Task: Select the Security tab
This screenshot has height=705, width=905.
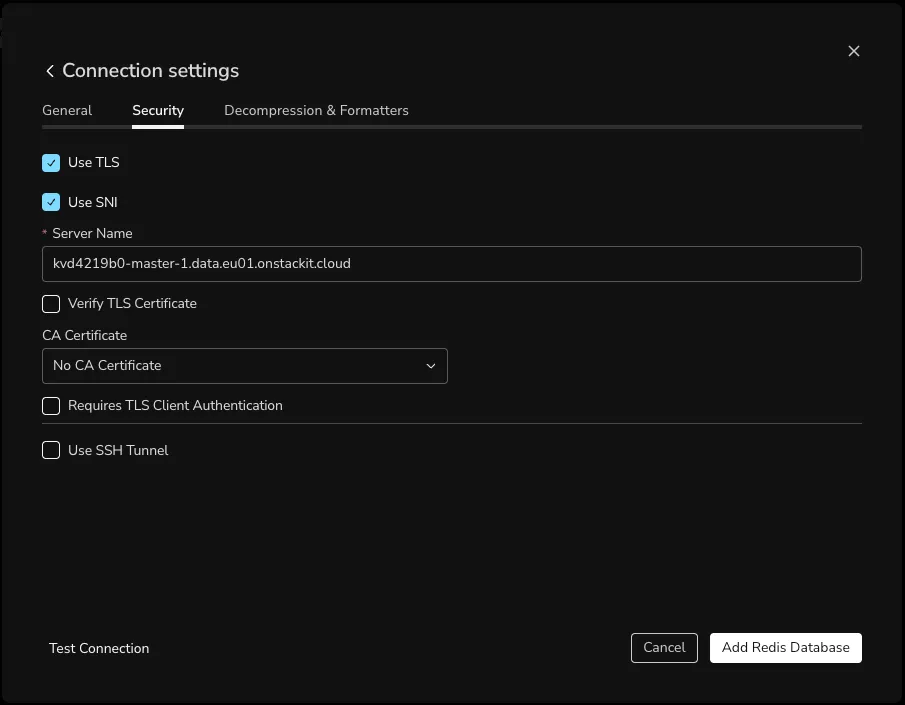Action: click(158, 110)
